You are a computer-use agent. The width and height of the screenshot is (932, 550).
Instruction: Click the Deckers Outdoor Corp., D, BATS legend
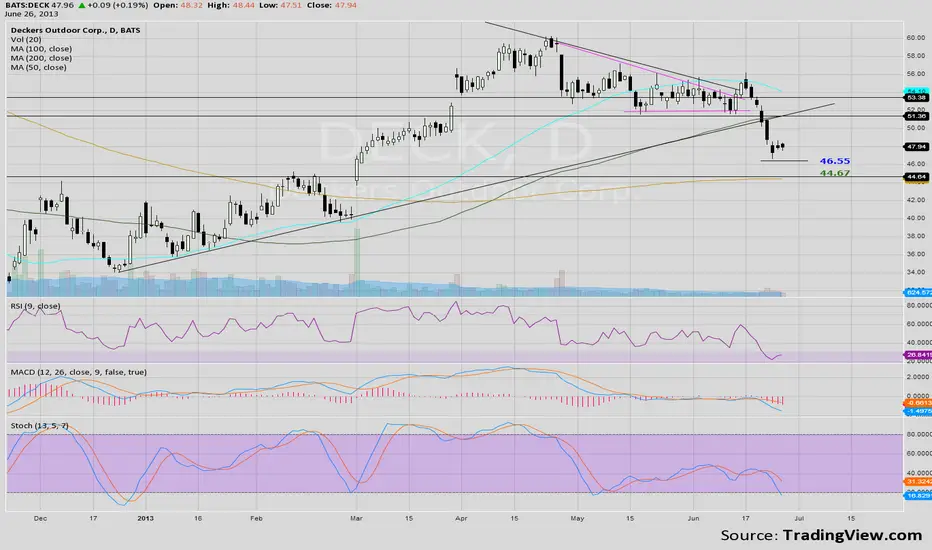(x=75, y=30)
